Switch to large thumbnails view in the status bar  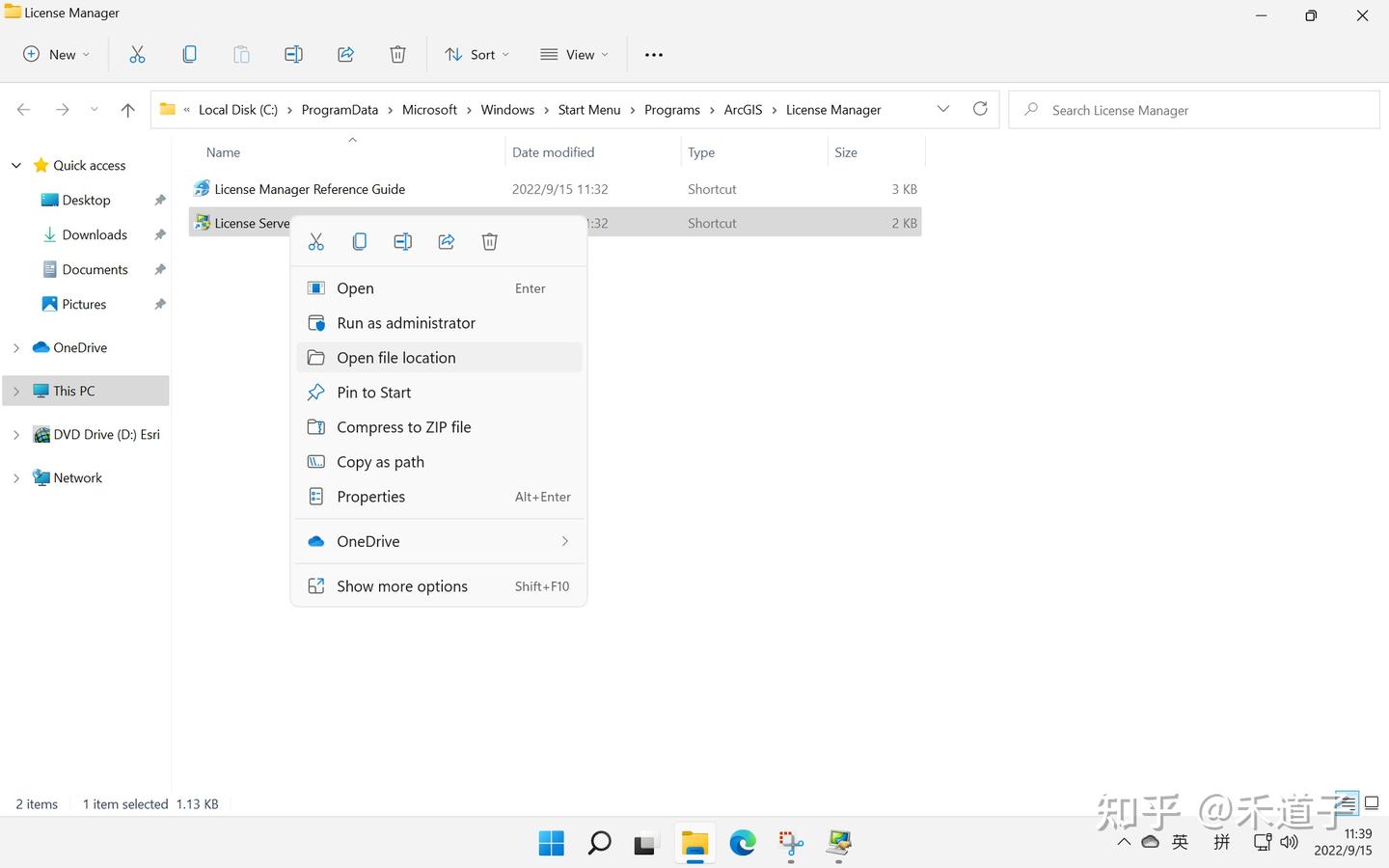(x=1372, y=802)
